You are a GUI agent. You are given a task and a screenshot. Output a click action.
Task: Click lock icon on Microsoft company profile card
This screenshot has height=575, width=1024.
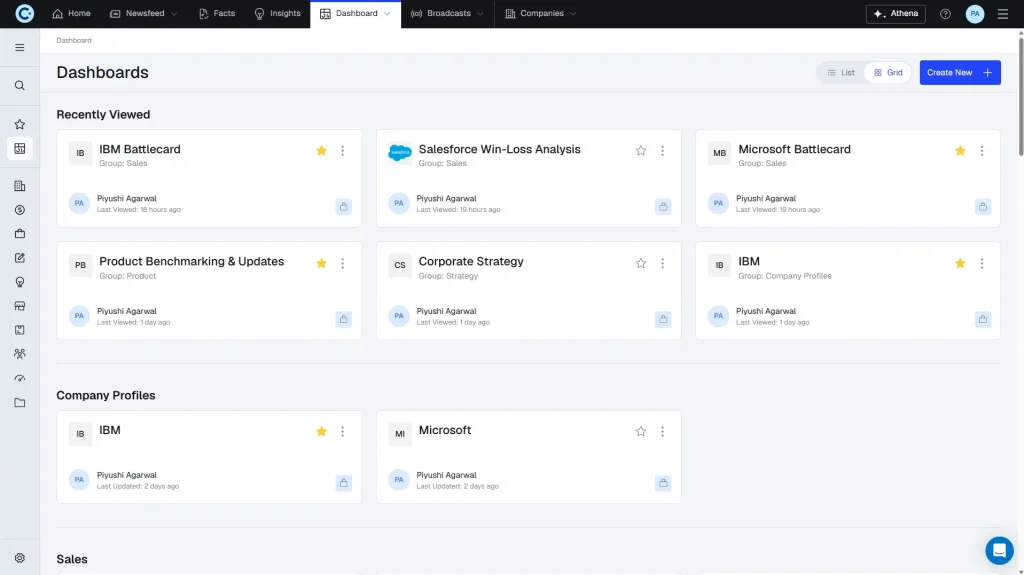click(663, 483)
